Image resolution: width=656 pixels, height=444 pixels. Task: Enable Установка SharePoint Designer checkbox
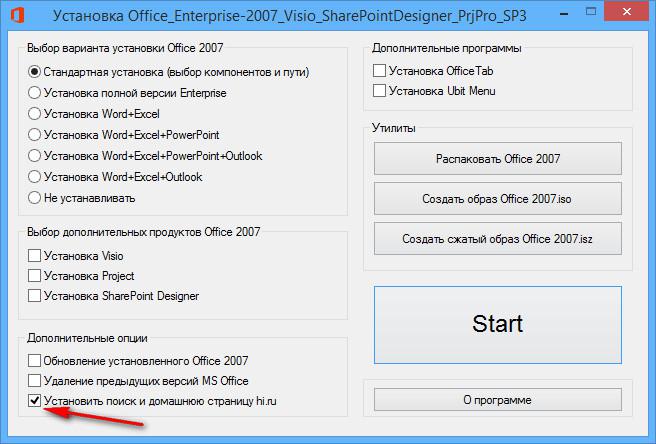pyautogui.click(x=36, y=296)
